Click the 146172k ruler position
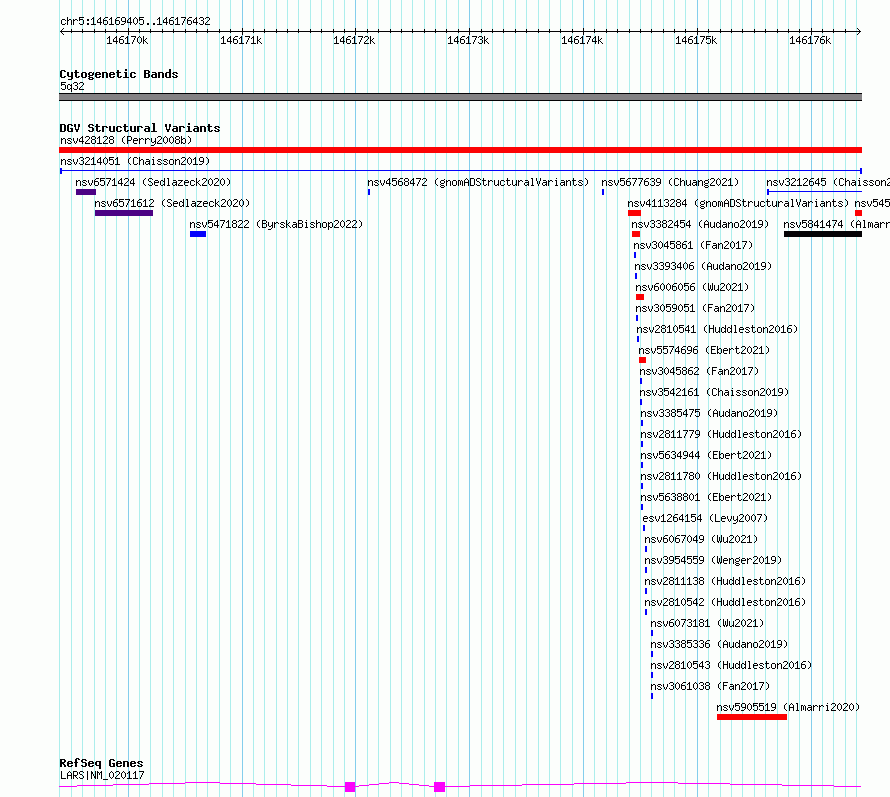Viewport: 890px width, 797px height. pos(354,40)
